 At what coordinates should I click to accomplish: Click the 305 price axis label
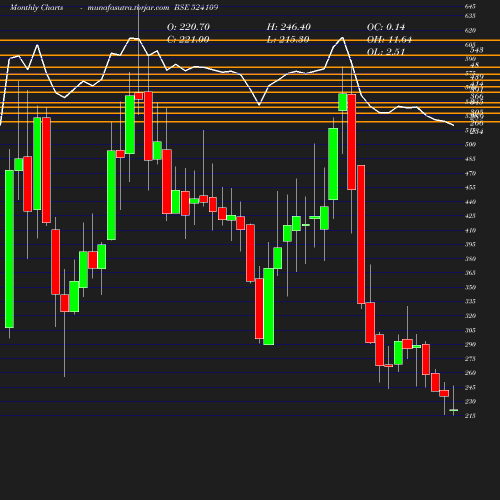(x=470, y=330)
